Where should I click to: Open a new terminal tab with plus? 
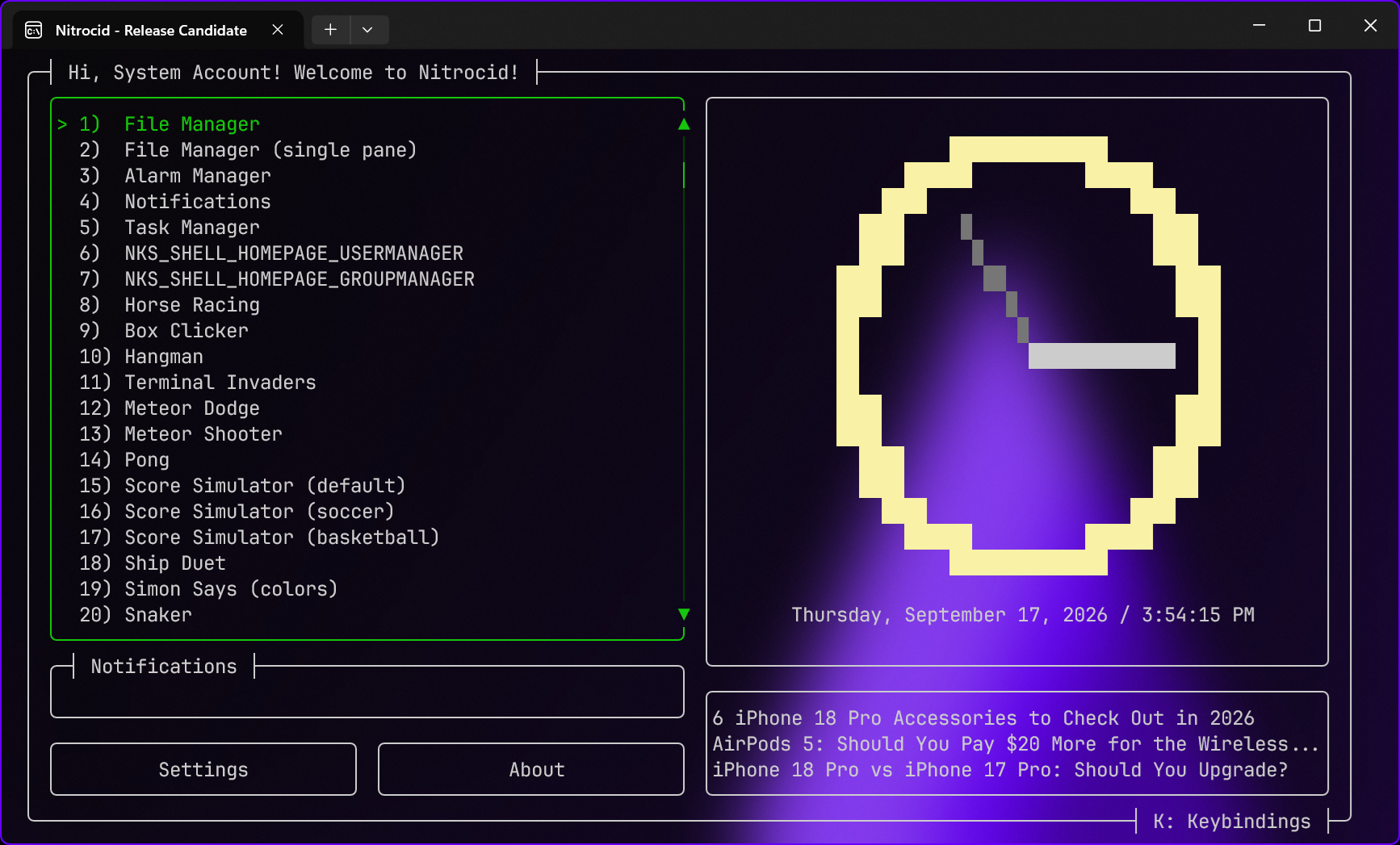point(330,30)
